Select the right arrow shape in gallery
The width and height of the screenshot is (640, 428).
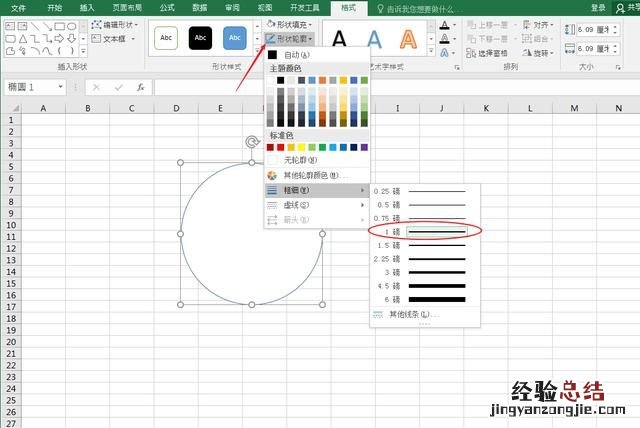60,39
